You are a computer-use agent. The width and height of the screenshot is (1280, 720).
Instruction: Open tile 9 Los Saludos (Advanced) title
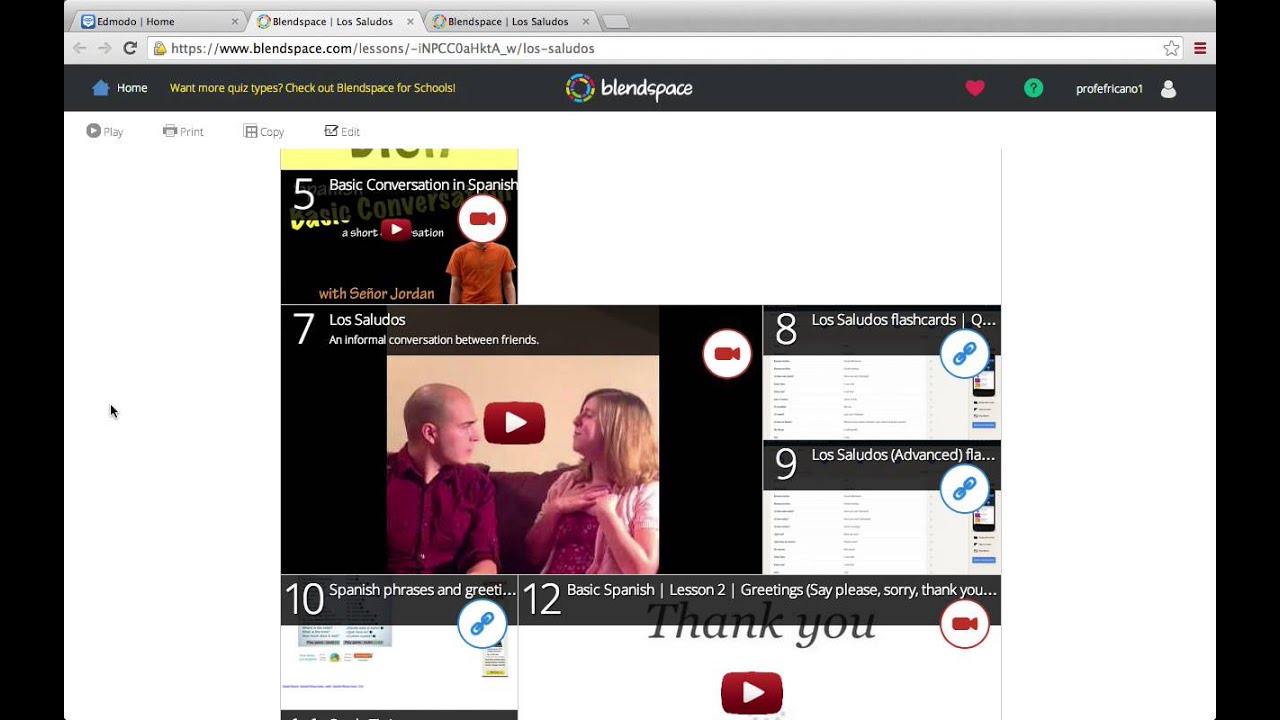coord(904,455)
